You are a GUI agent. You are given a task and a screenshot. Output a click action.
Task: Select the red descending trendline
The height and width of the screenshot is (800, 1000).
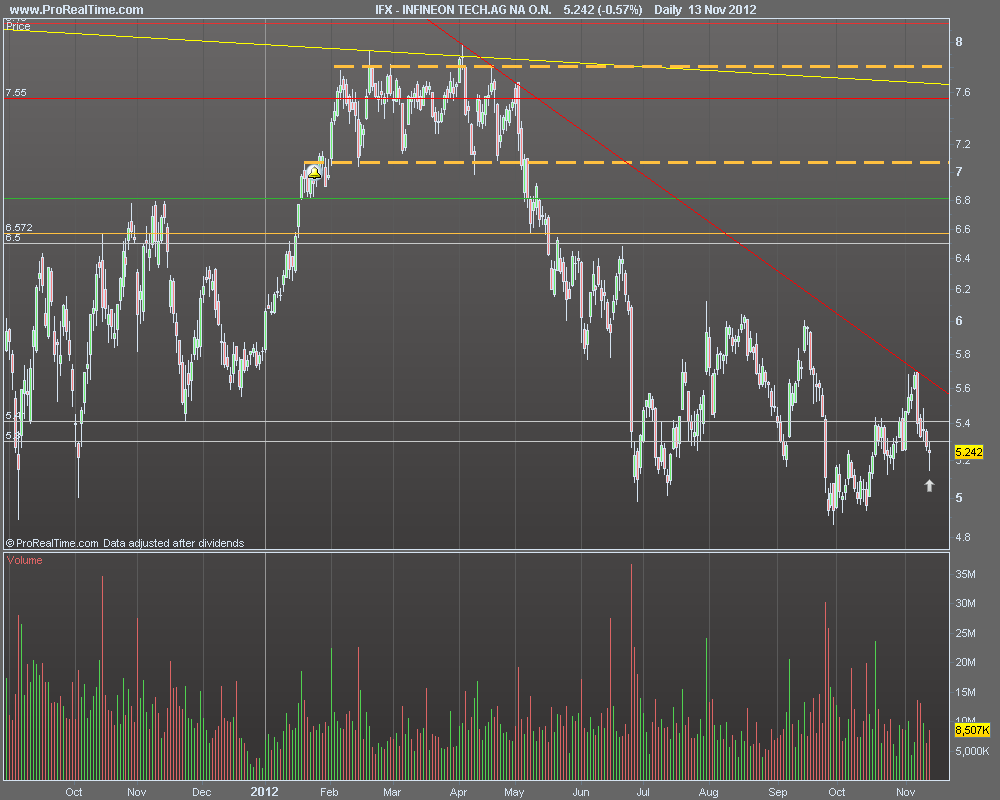(x=689, y=207)
